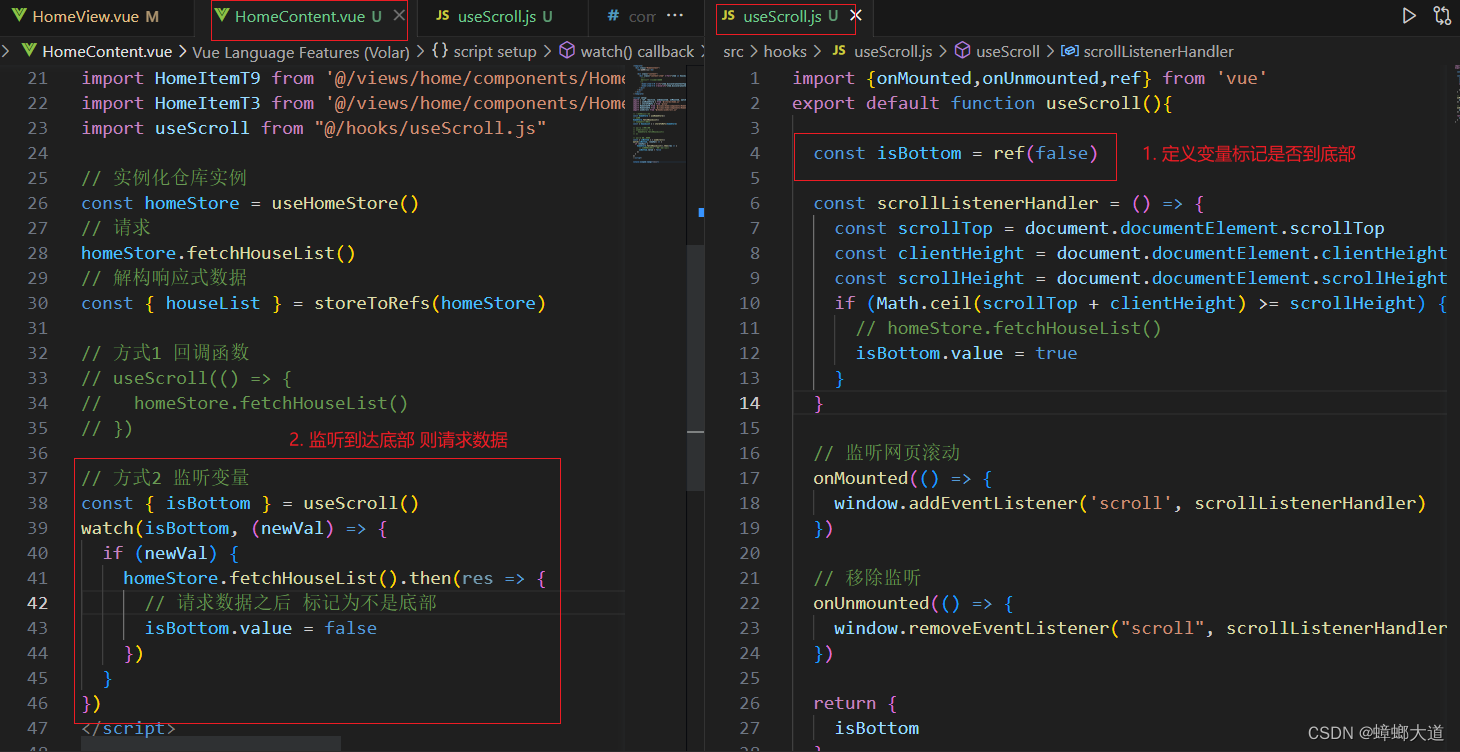1460x752 pixels.
Task: Click 'isBottom.value = true' in useScroll.js
Action: click(966, 353)
